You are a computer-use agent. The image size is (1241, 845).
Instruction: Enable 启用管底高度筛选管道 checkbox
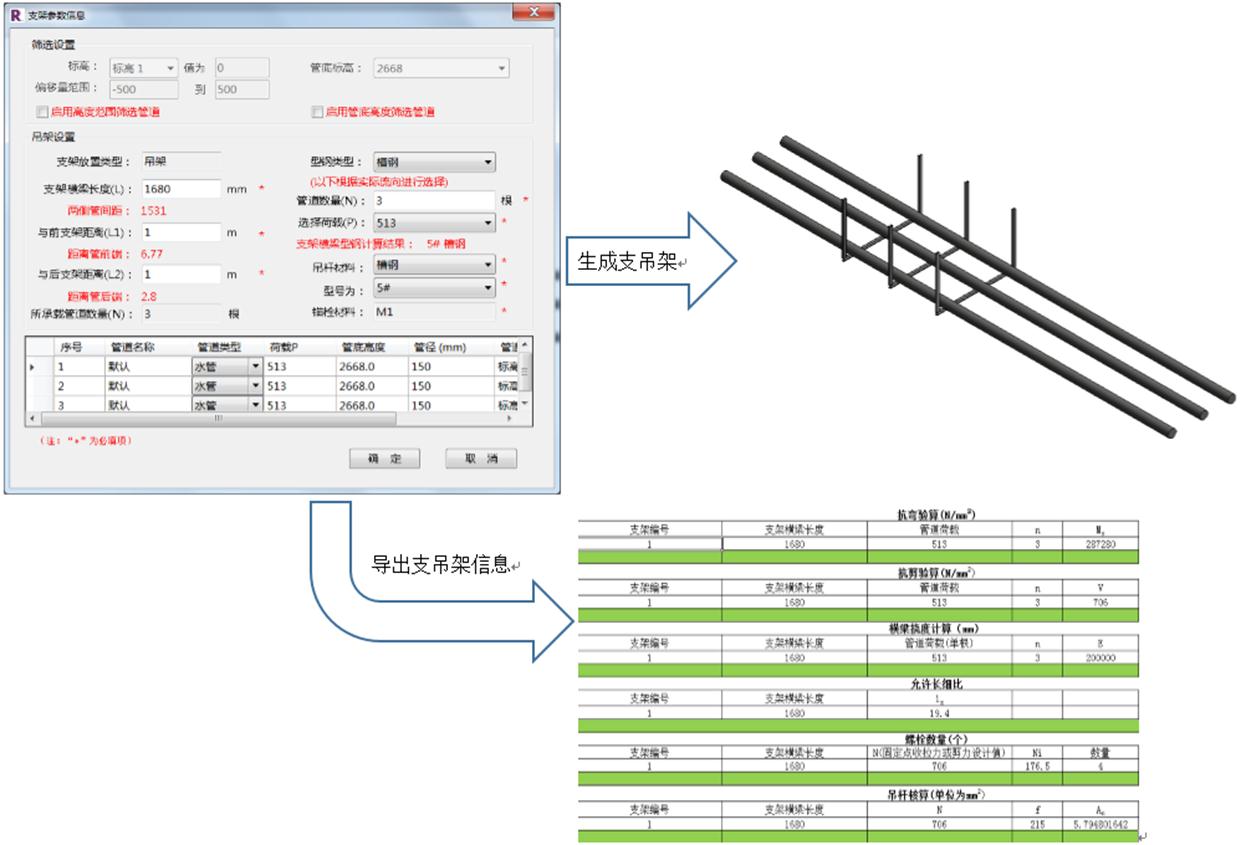(318, 112)
